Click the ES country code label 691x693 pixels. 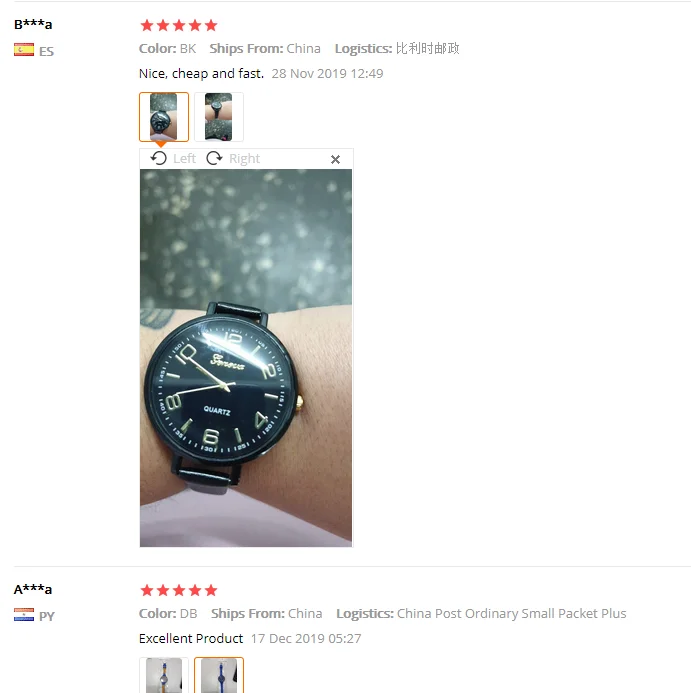click(46, 51)
